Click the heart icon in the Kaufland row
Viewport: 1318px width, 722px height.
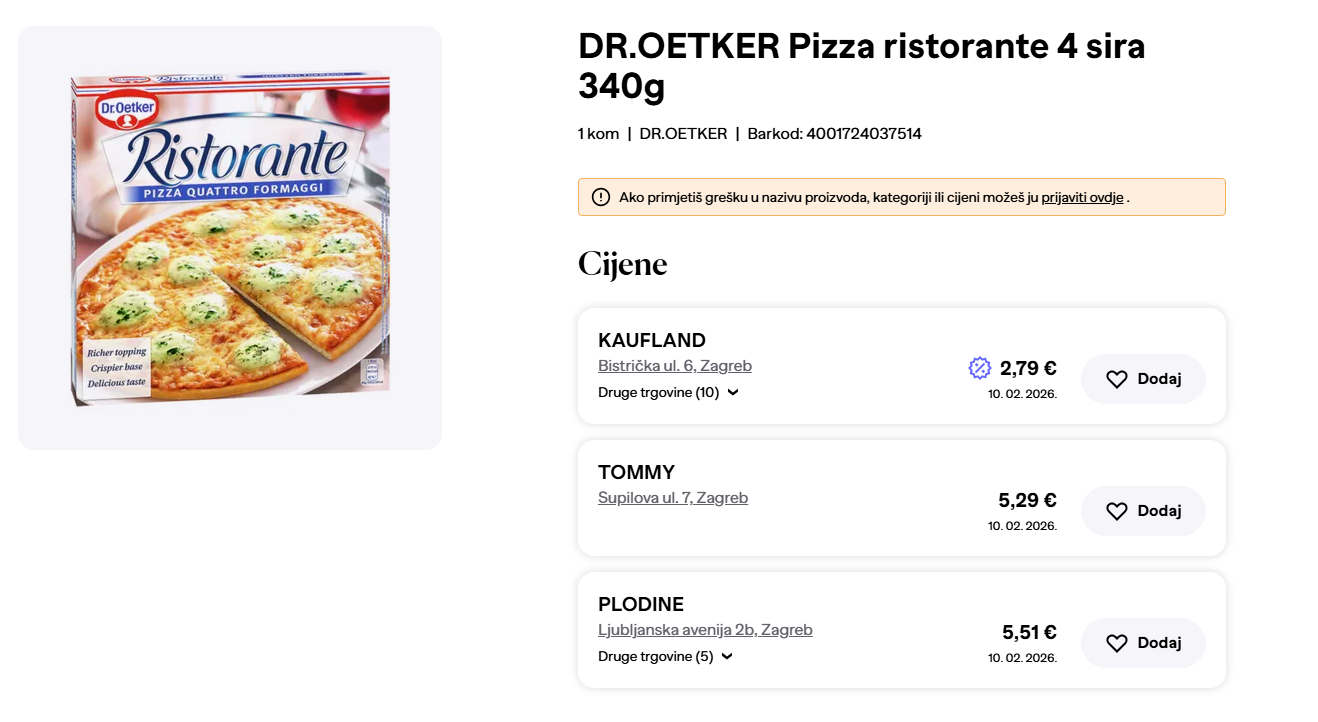1117,379
